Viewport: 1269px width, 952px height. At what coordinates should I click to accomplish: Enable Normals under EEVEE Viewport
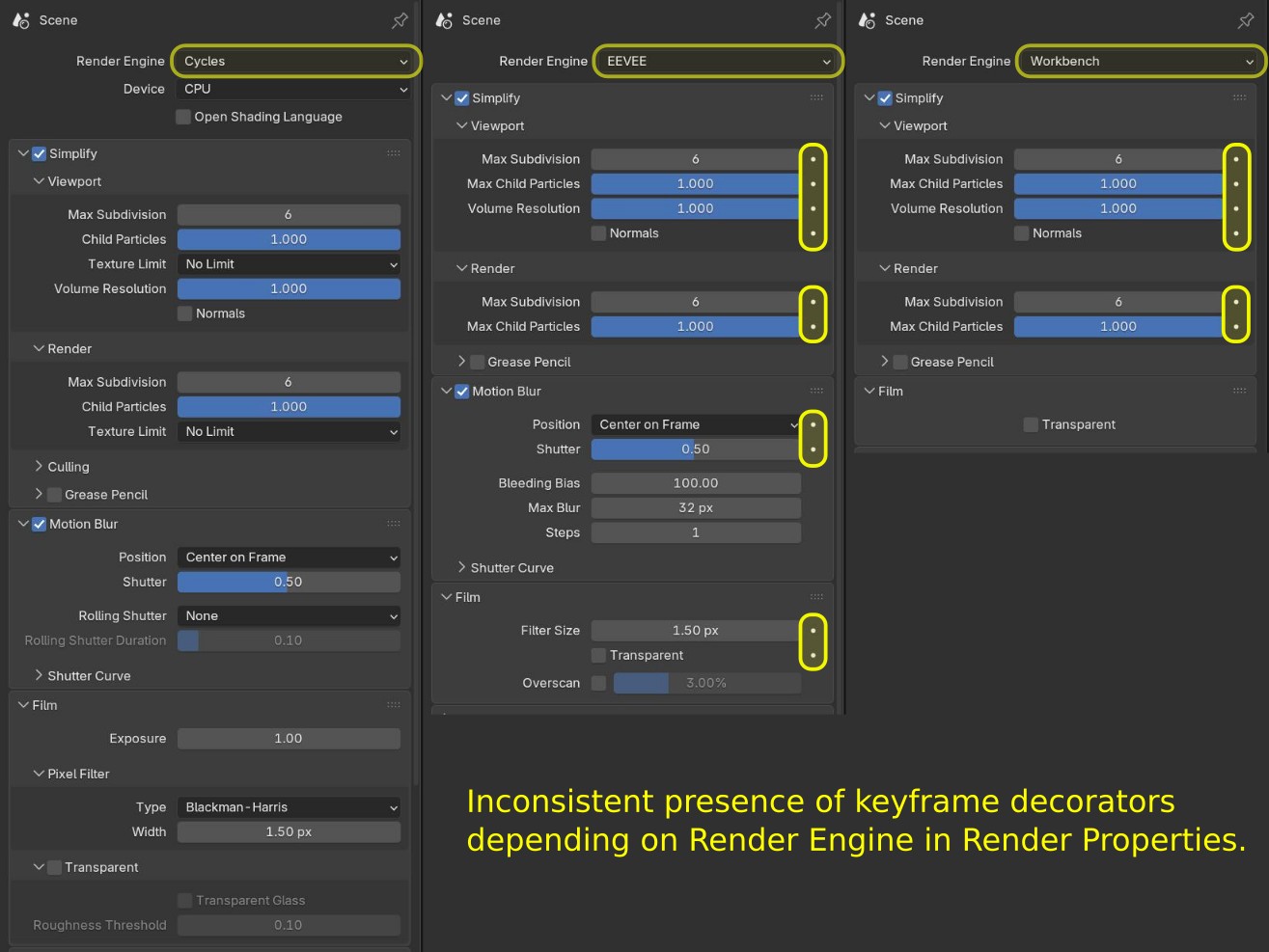(x=598, y=233)
